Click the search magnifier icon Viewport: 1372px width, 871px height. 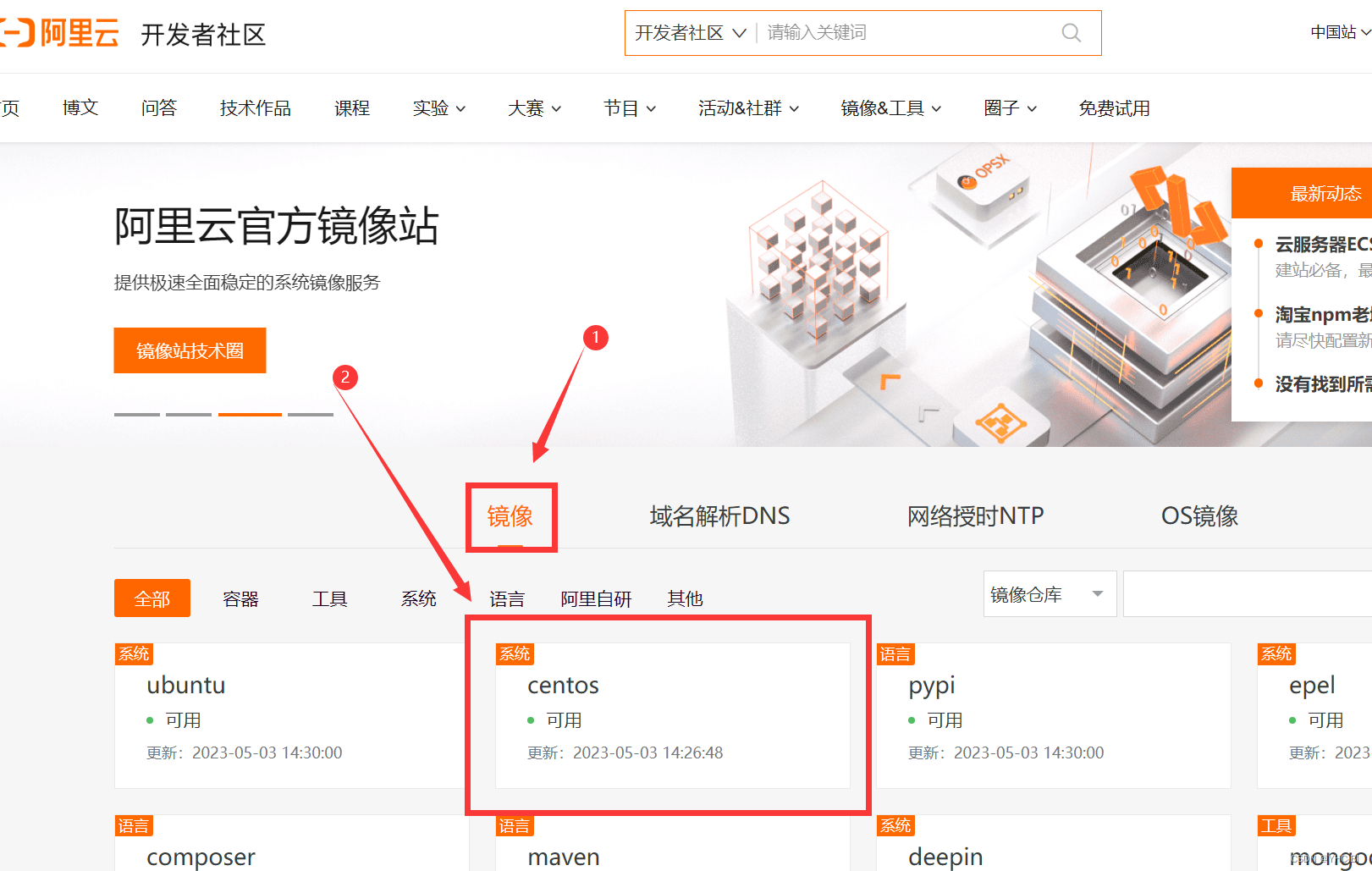click(1071, 33)
